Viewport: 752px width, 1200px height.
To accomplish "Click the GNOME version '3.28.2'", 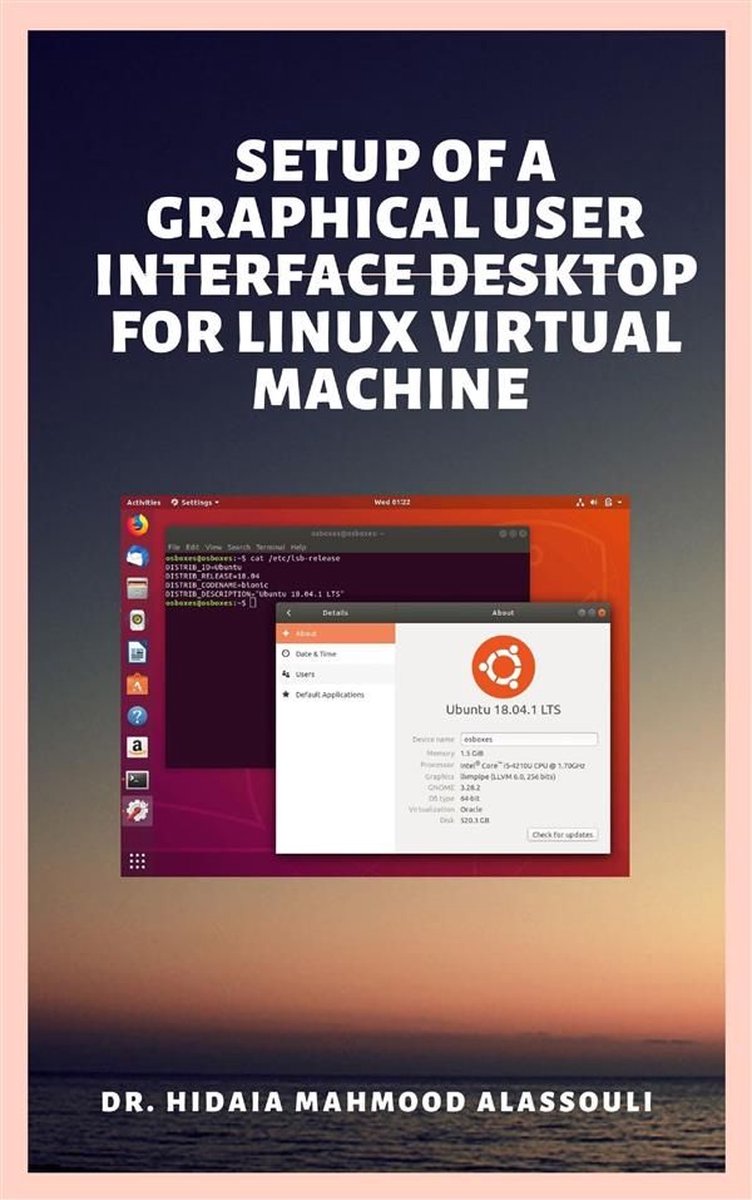I will pos(471,787).
